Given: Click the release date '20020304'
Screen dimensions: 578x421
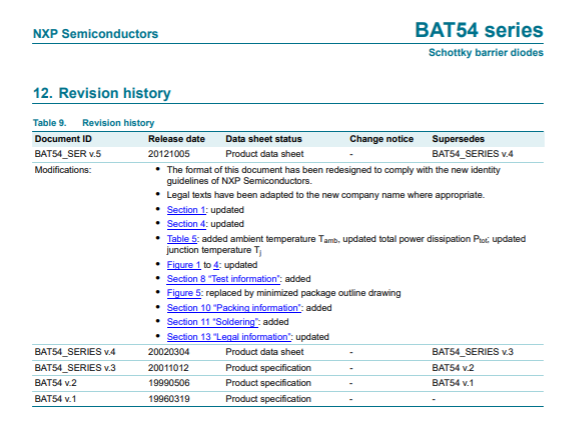Looking at the screenshot, I should coord(169,352).
